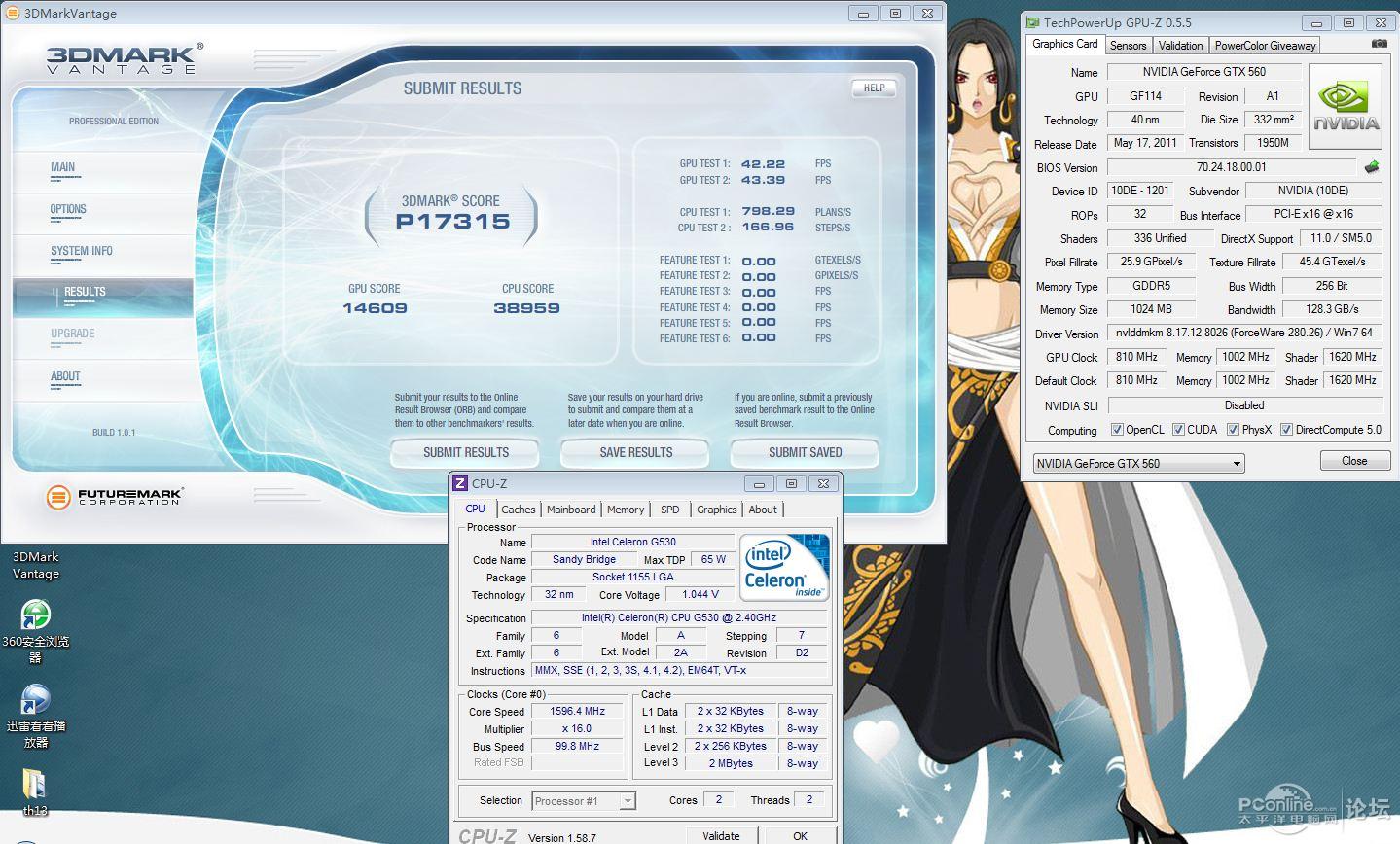The height and width of the screenshot is (844, 1400).
Task: Click the SUBMIT RESULTS button
Action: [x=465, y=452]
